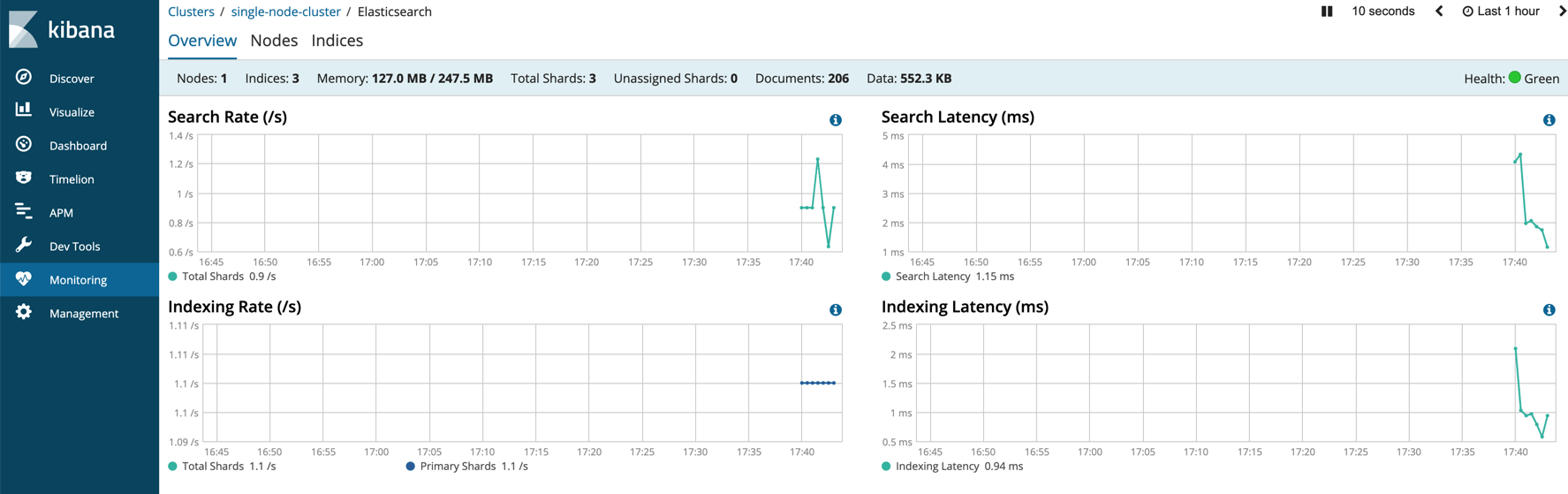Open Monitoring in the sidebar

pyautogui.click(x=80, y=279)
